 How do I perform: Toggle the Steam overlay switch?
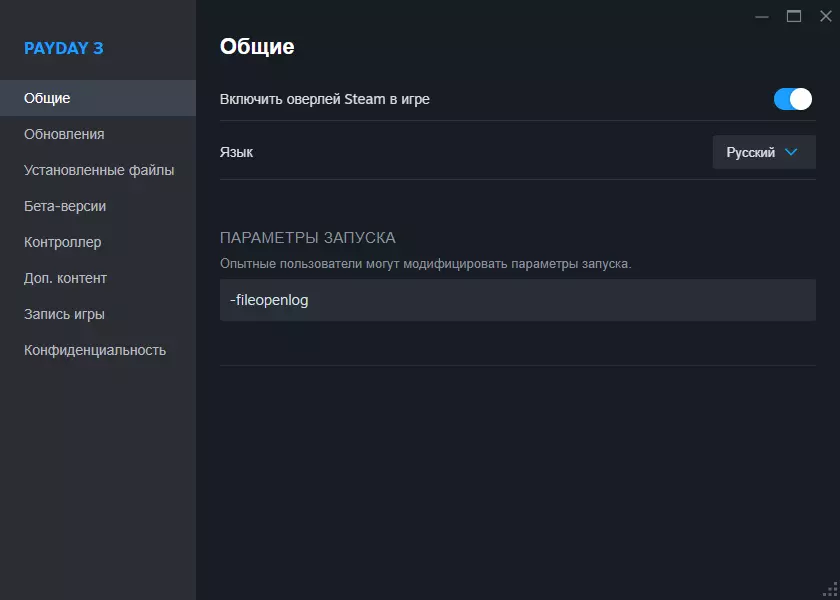[x=792, y=99]
